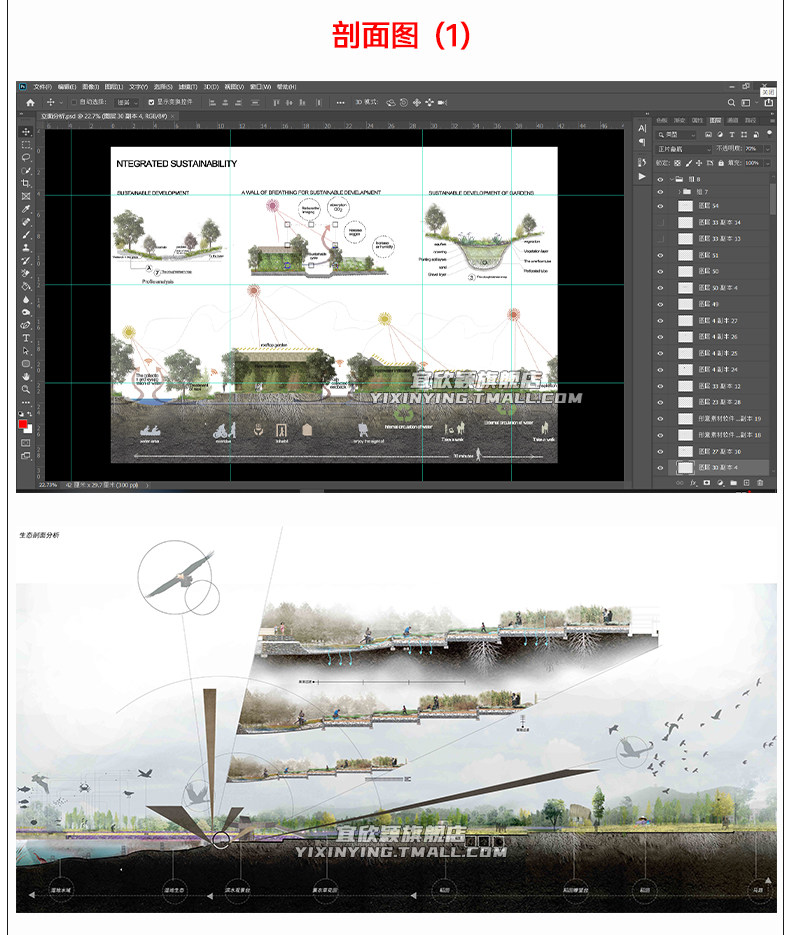This screenshot has width=790, height=935.
Task: Open the blend mode 正片叠底 dropdown
Action: [684, 149]
